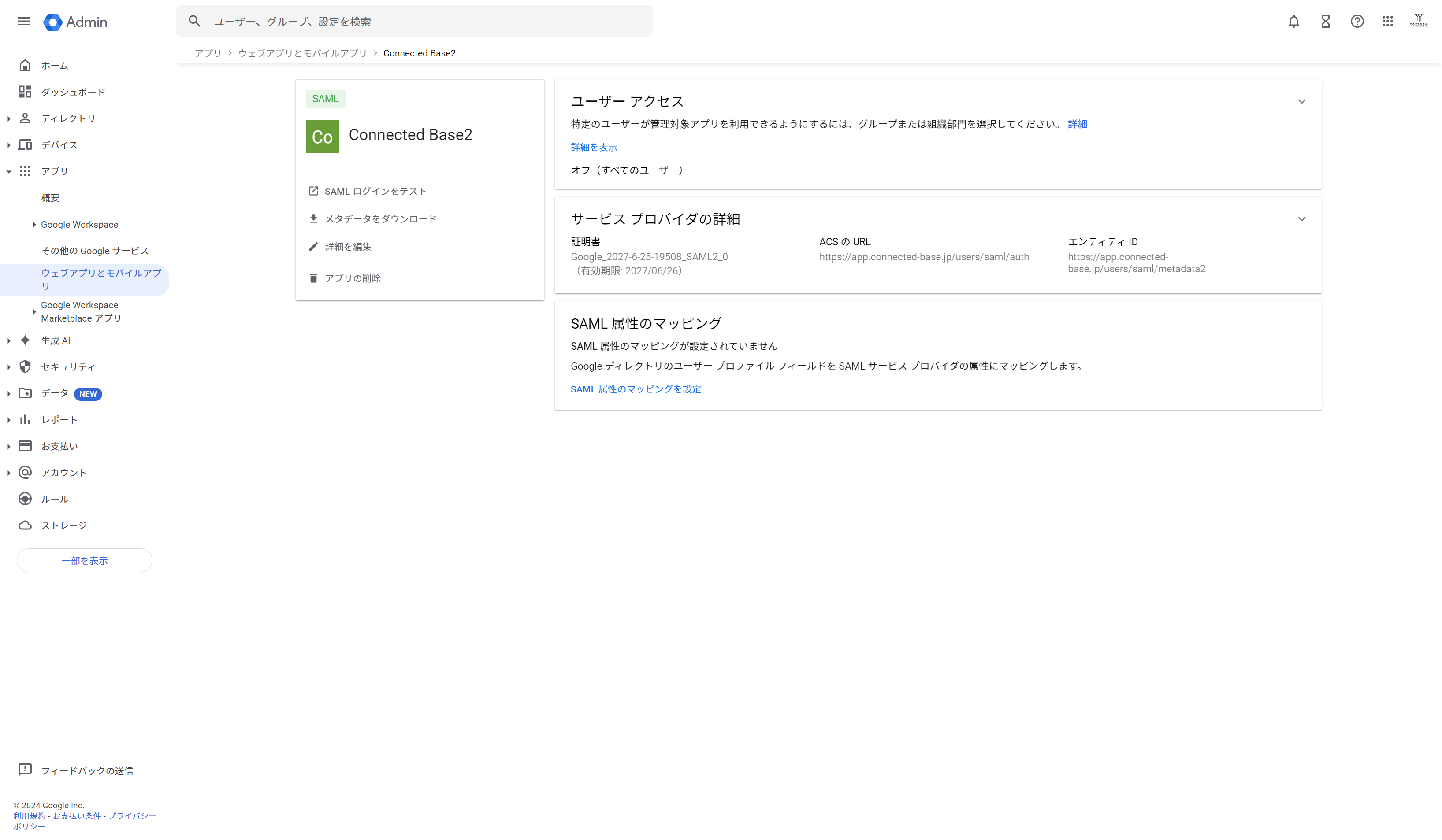
Task: Click the external-link icon for SAML login test
Action: [313, 191]
